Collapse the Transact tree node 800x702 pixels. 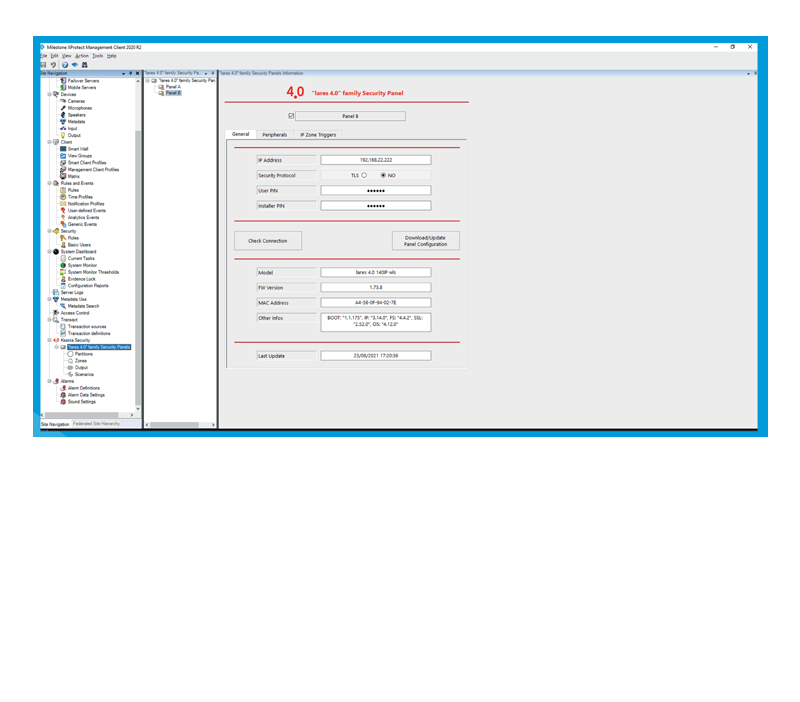coord(49,319)
